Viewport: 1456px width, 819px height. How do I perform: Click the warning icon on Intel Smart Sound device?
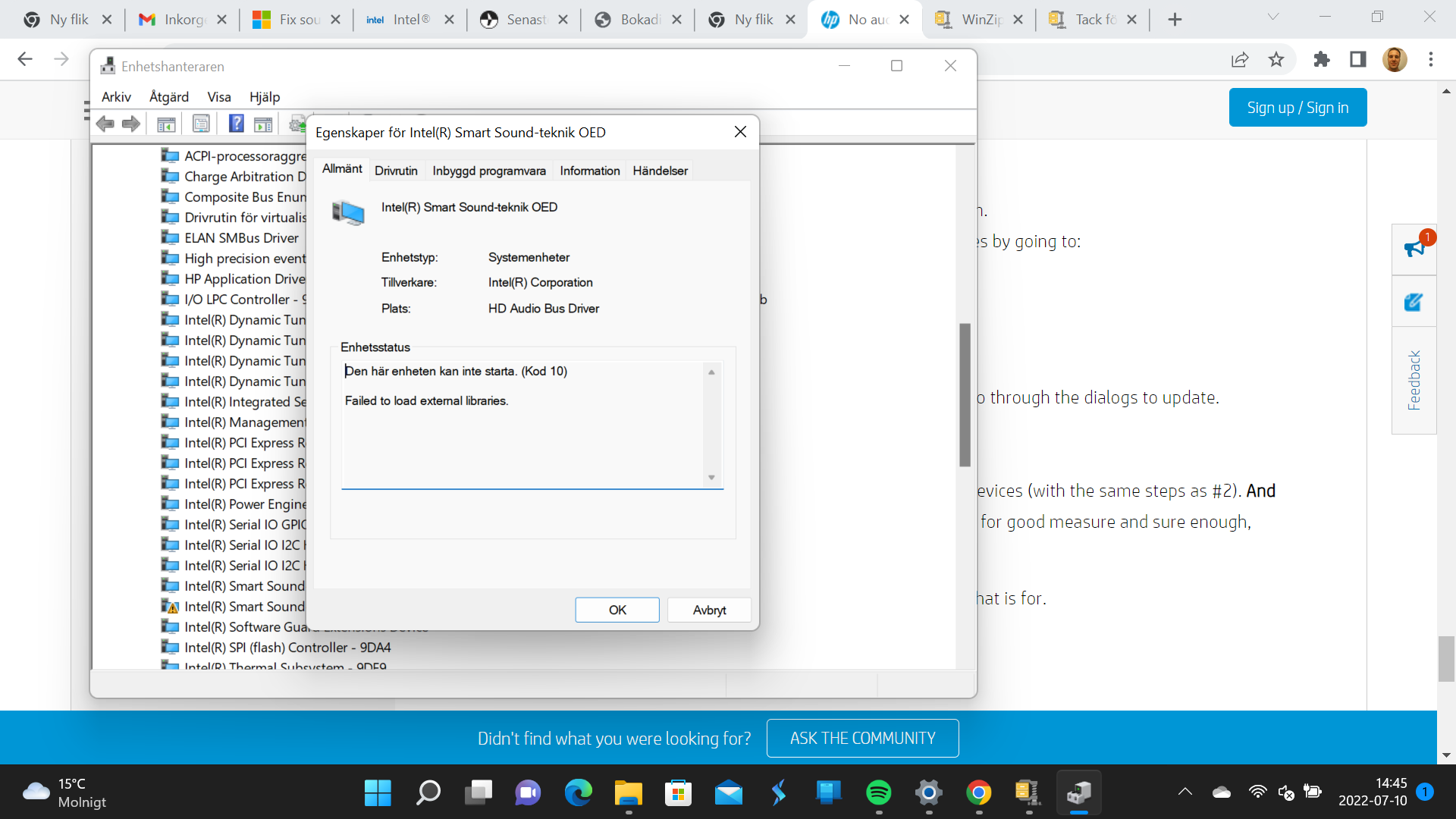click(x=172, y=607)
